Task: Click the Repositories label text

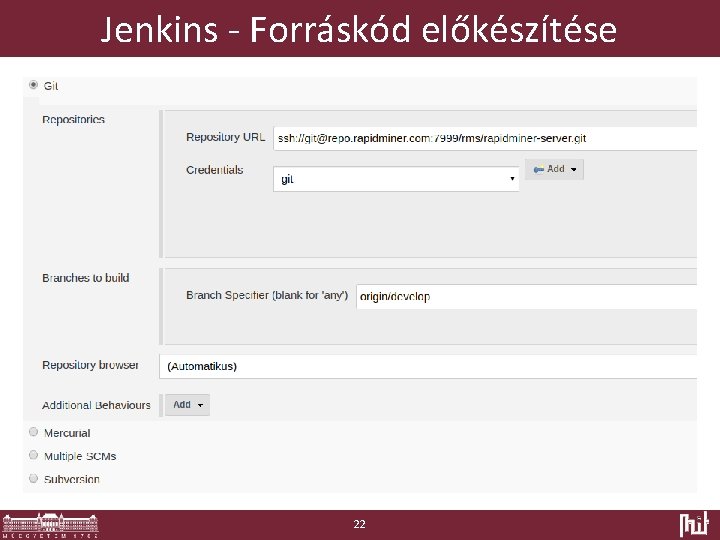Action: coord(73,119)
